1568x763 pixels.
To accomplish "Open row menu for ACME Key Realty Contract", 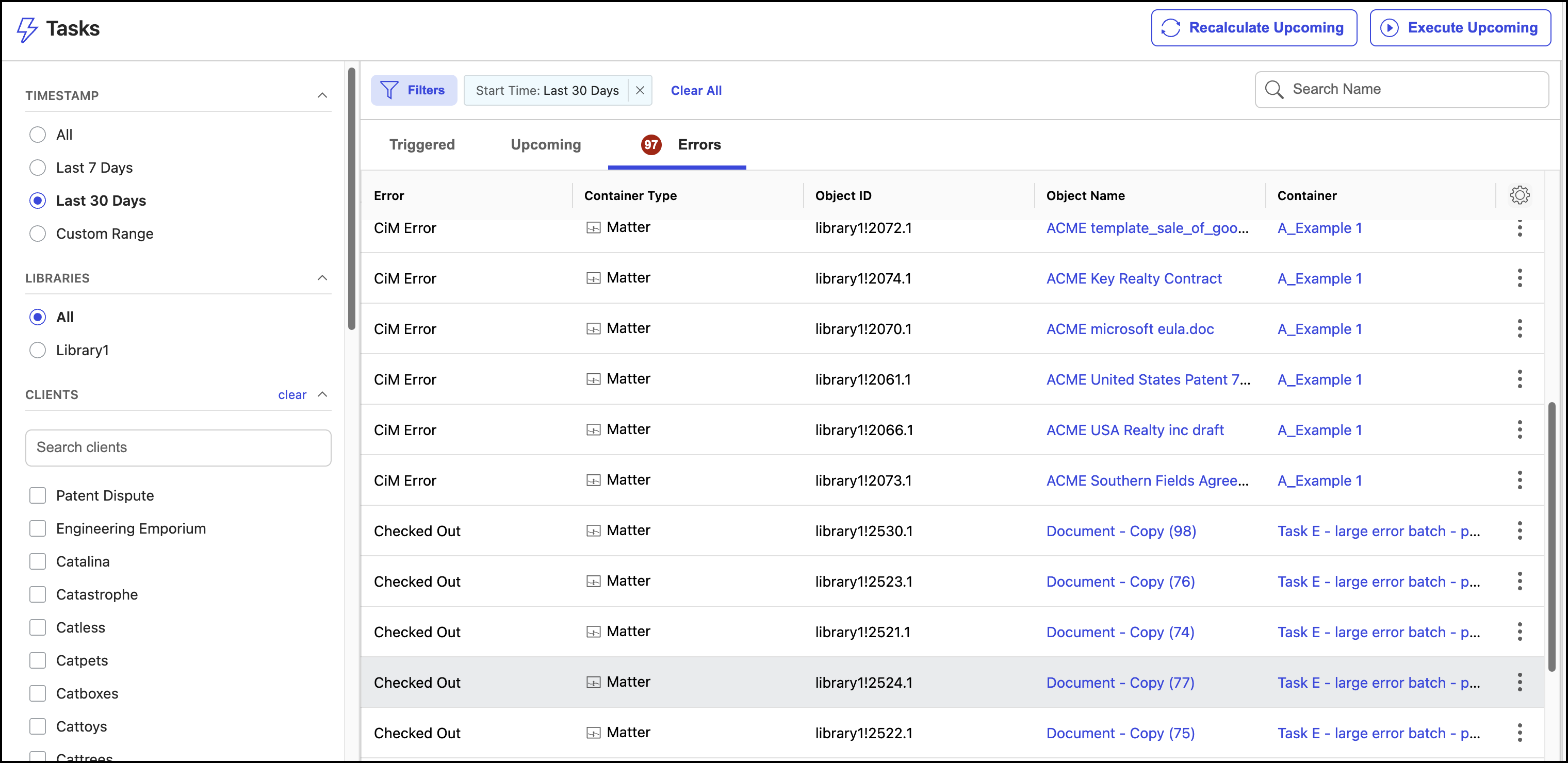I will [x=1520, y=278].
